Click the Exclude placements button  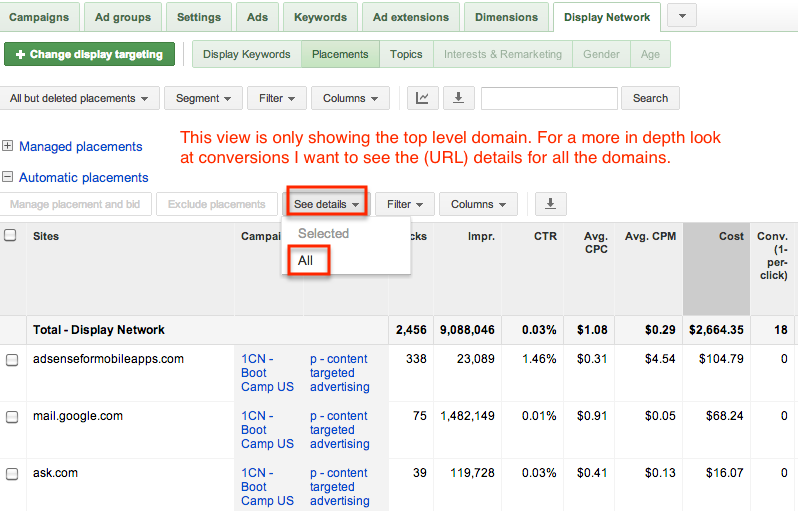[217, 204]
